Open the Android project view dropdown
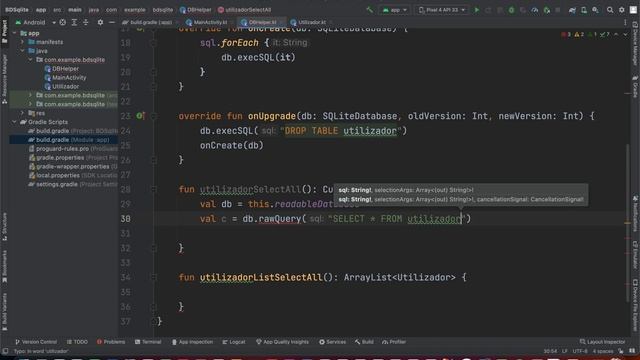Viewport: 640px width, 360px height. 36,22
